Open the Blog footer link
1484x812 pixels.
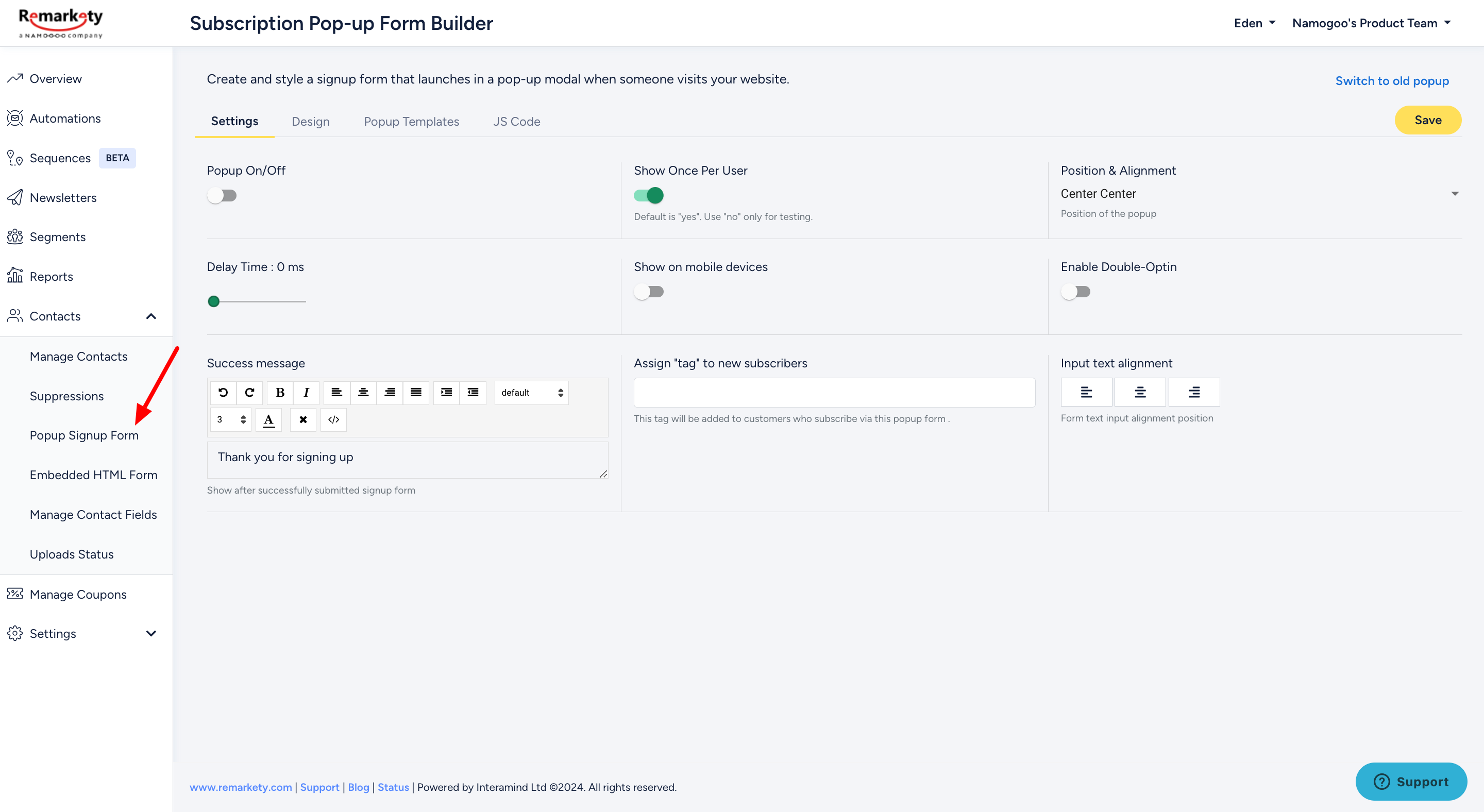358,787
